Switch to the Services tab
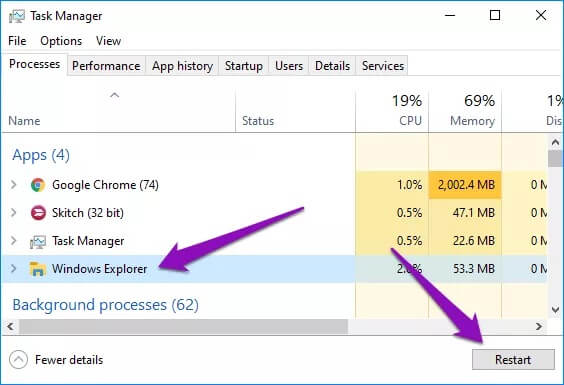 (x=383, y=66)
